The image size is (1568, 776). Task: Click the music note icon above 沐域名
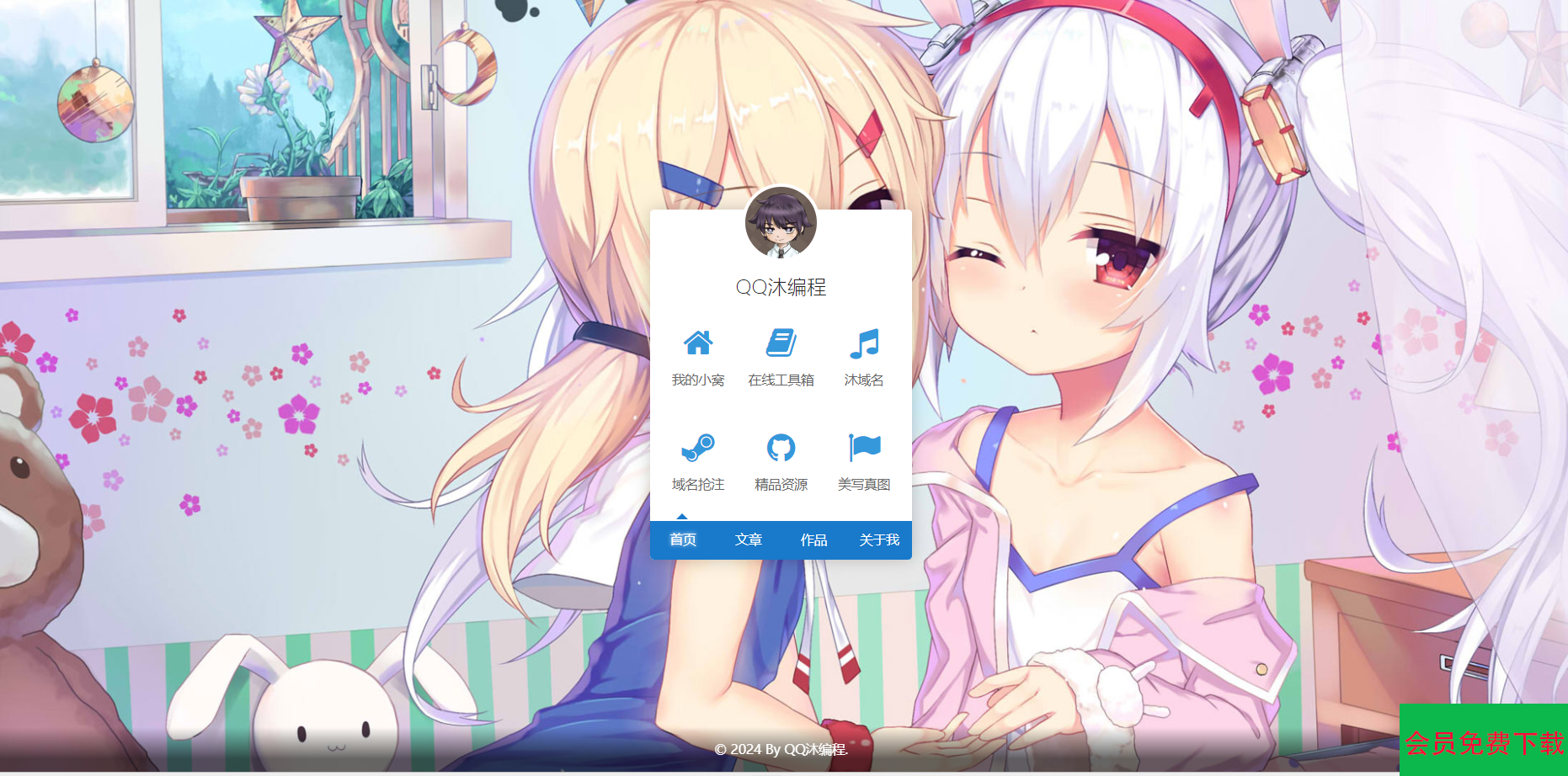click(864, 343)
